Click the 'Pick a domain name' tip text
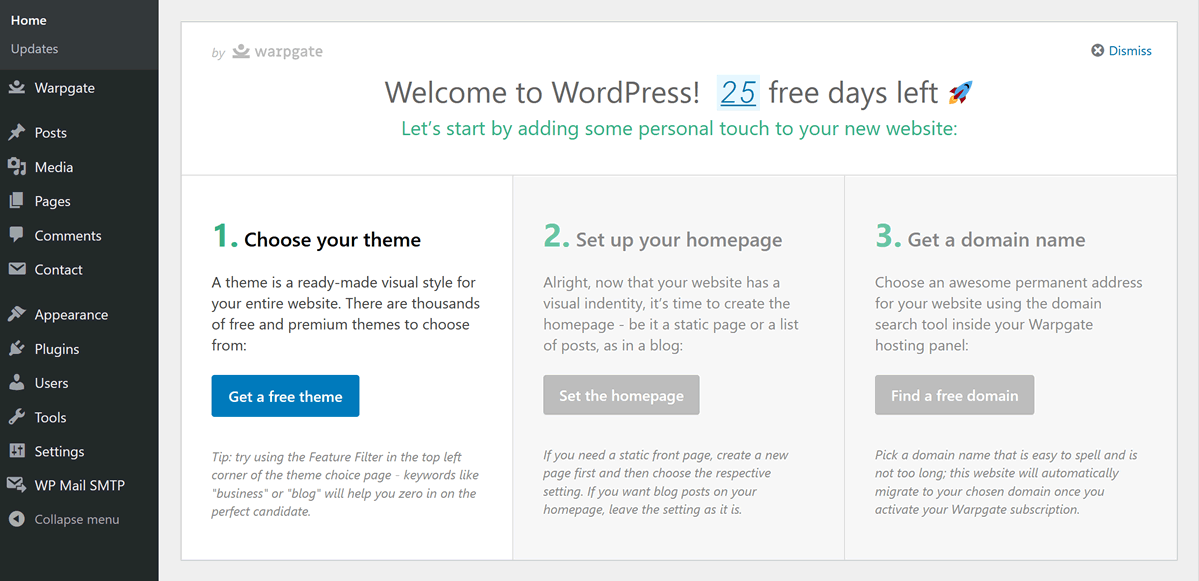The width and height of the screenshot is (1199, 581). (1006, 482)
